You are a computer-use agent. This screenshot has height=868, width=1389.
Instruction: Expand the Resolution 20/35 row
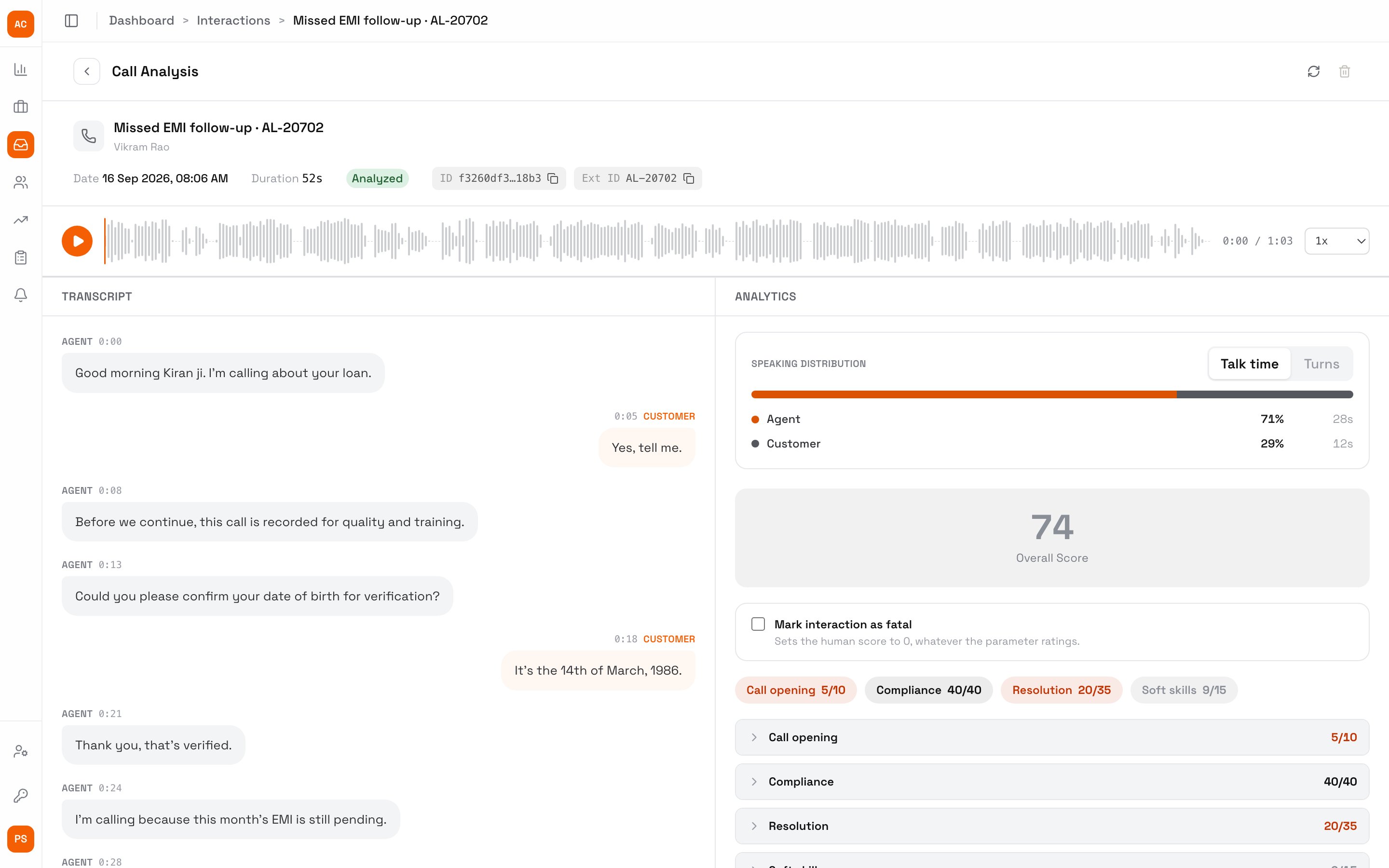tap(1052, 826)
